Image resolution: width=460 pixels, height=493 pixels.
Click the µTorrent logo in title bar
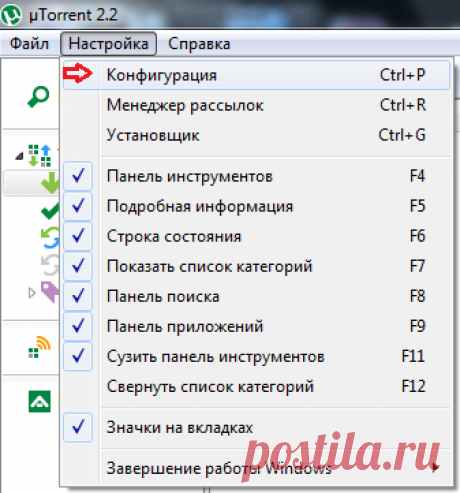(x=11, y=15)
